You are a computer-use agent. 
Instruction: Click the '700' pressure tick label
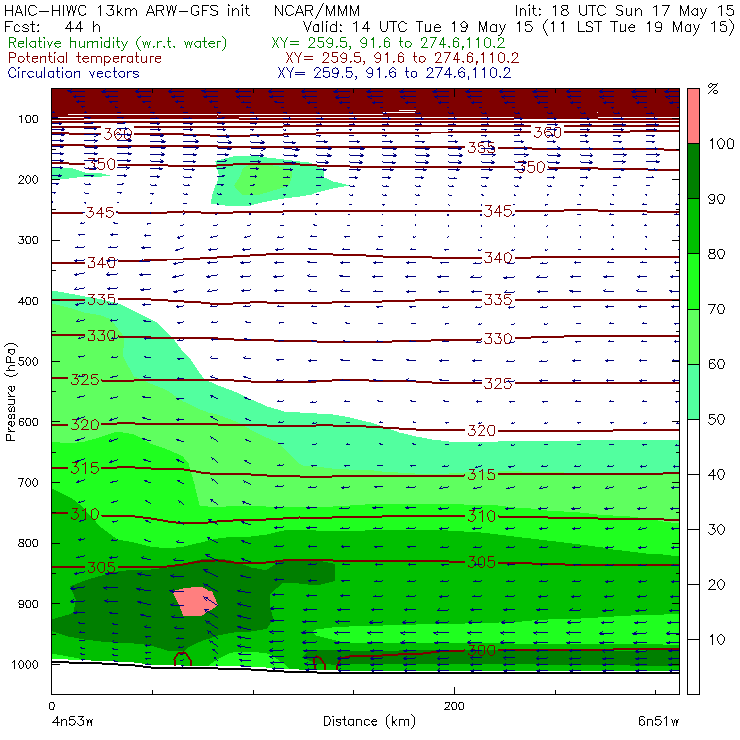28,482
